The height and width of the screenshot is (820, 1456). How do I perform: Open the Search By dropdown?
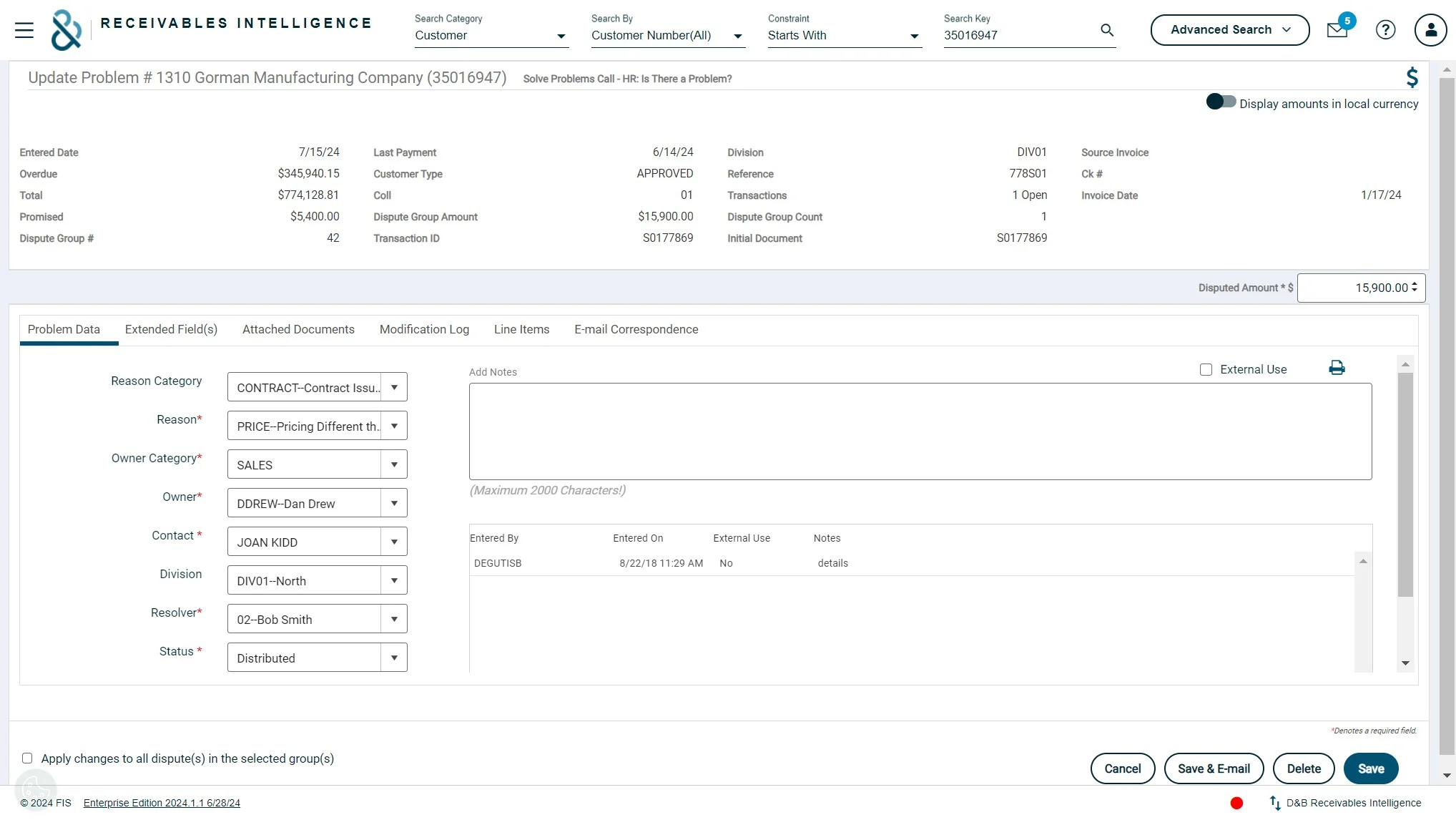668,36
